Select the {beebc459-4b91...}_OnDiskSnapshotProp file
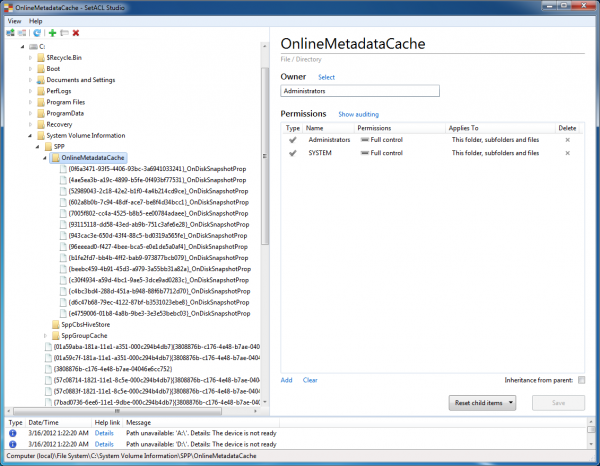Screen dimensions: 600x466 [x=160, y=269]
